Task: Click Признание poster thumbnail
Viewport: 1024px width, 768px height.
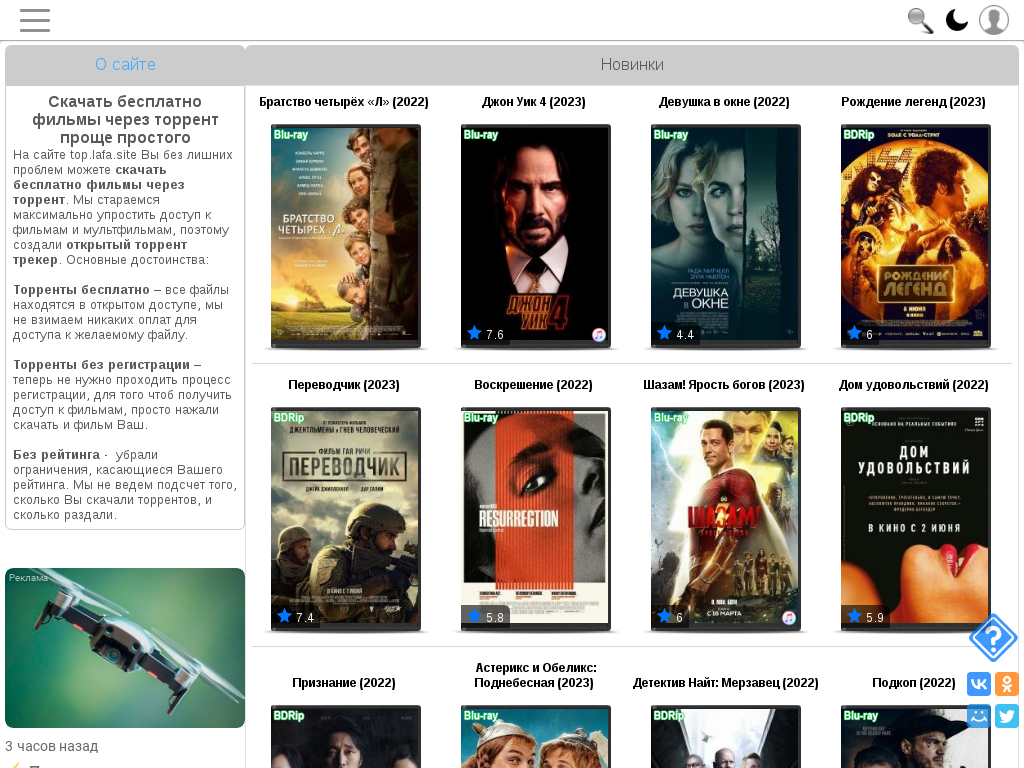Action: [345, 736]
